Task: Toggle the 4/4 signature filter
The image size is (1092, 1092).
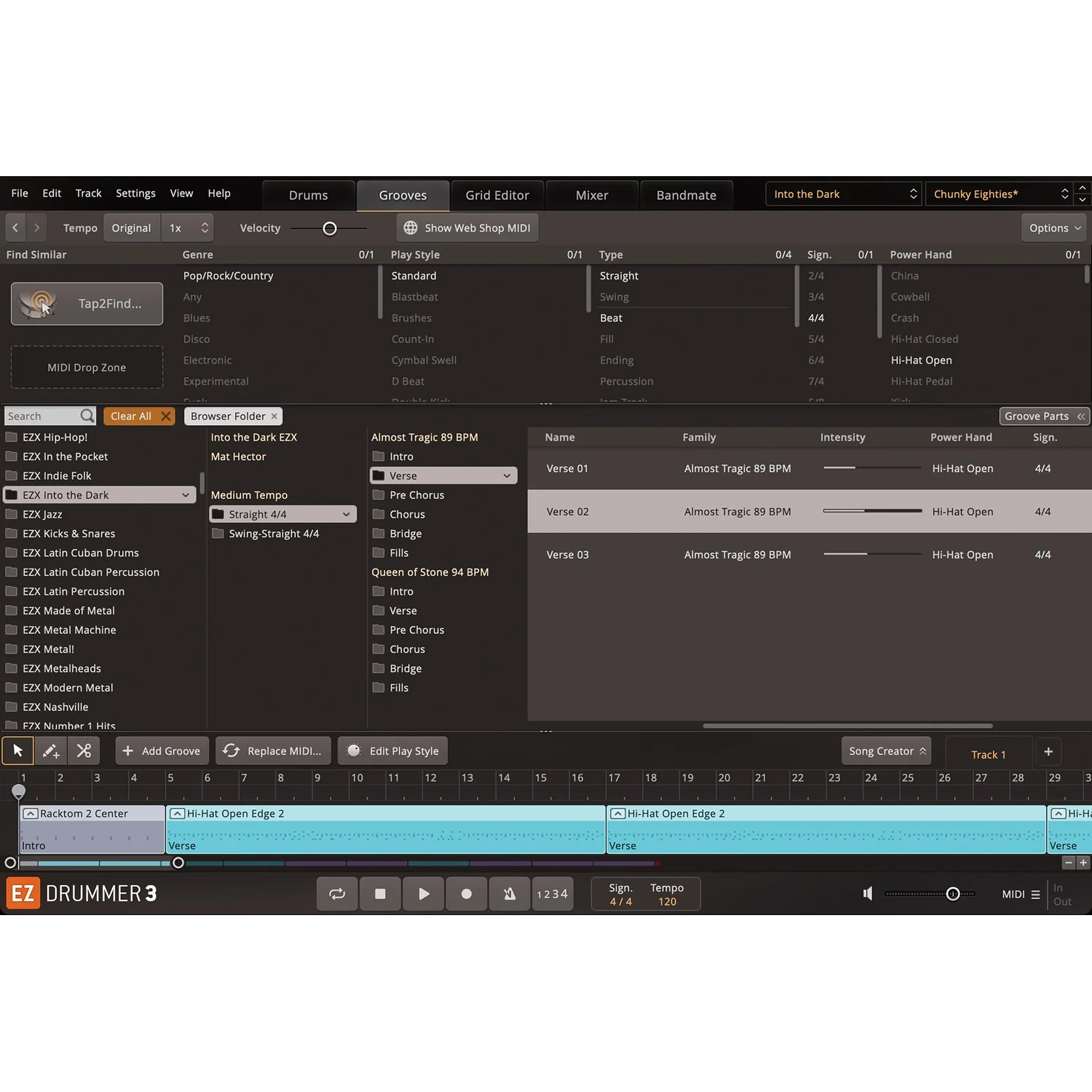Action: coord(816,318)
